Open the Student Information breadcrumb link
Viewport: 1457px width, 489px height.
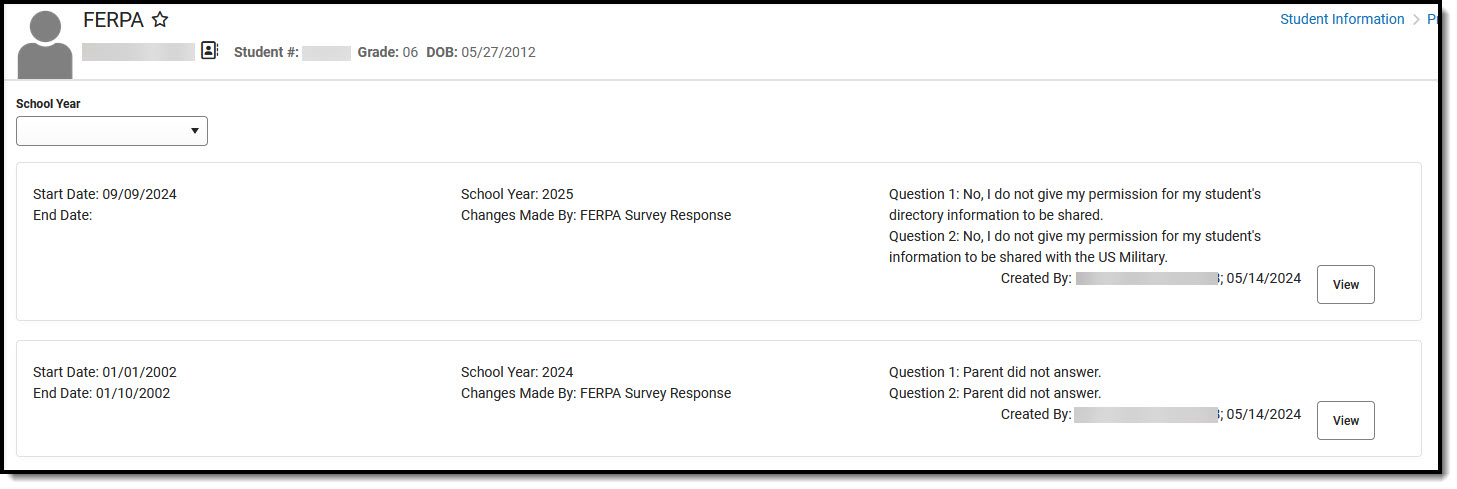click(1342, 19)
